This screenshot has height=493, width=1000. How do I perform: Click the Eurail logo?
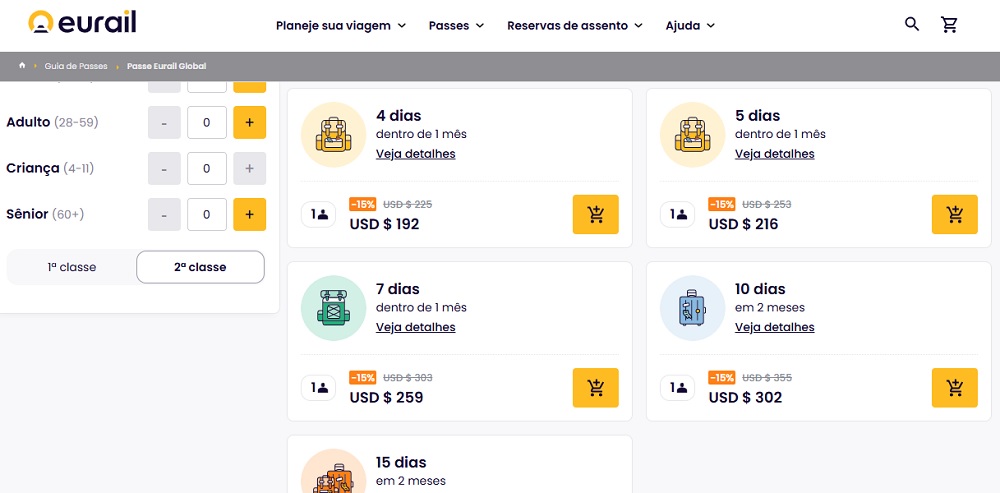(82, 23)
